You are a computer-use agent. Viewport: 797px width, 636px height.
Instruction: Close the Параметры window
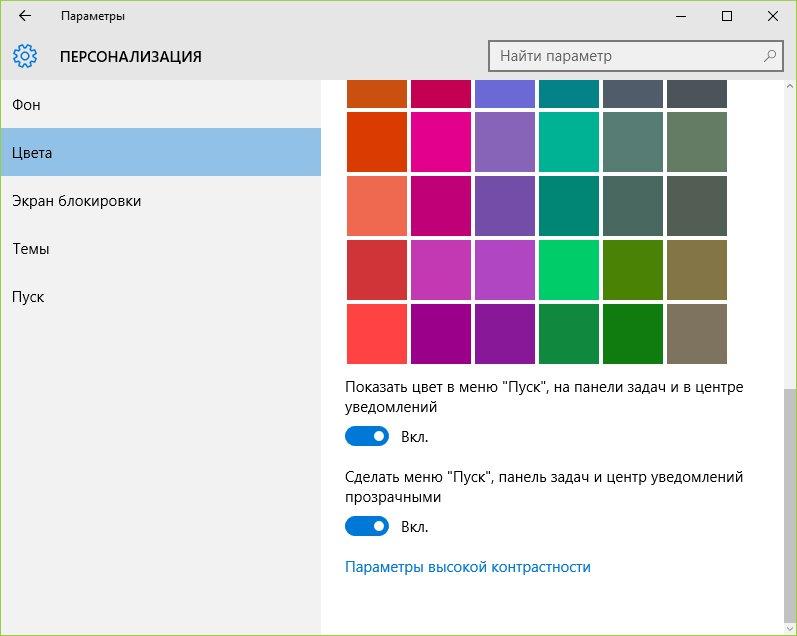tap(773, 16)
